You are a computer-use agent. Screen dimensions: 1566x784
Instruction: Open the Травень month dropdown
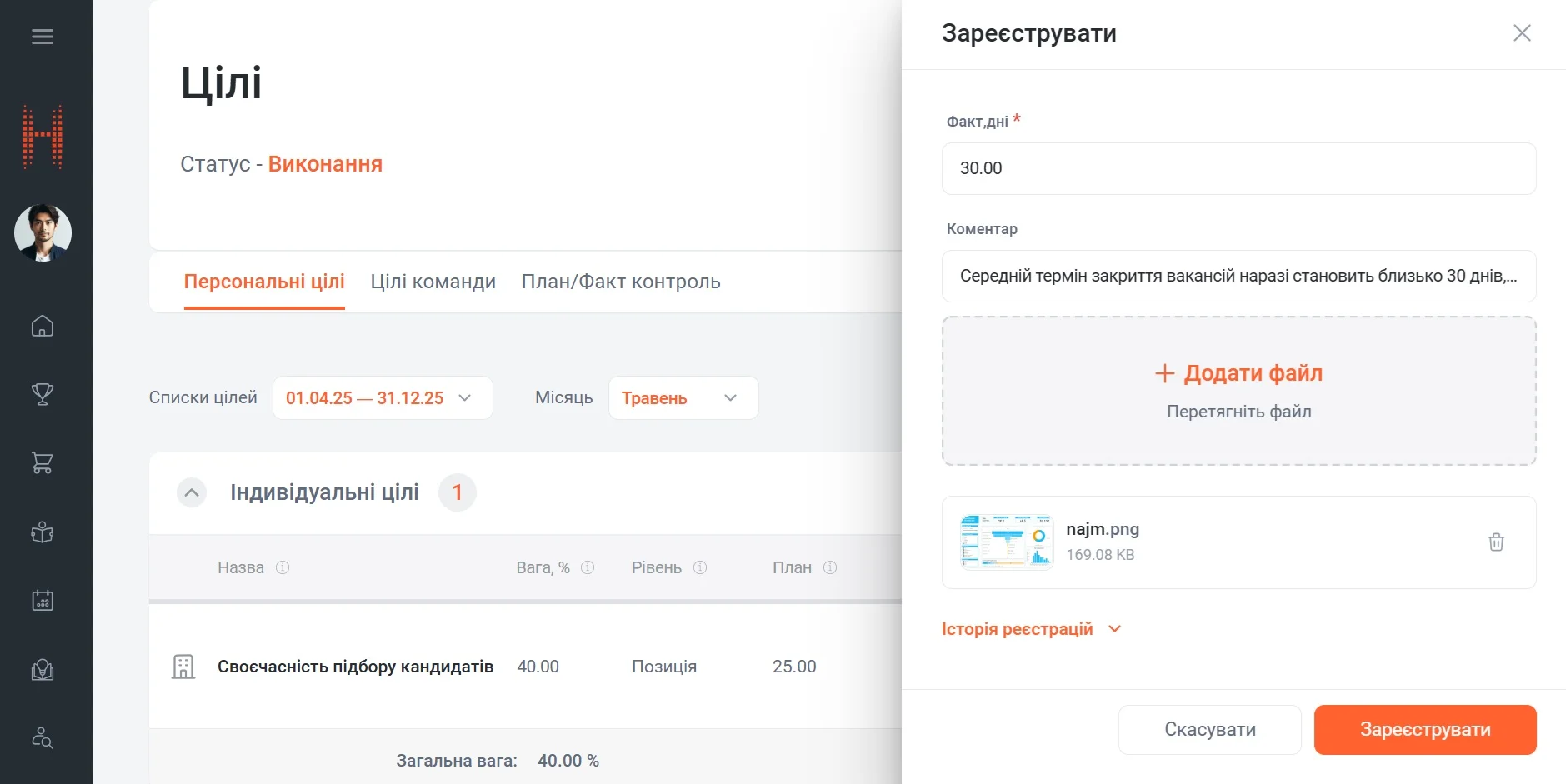[683, 397]
